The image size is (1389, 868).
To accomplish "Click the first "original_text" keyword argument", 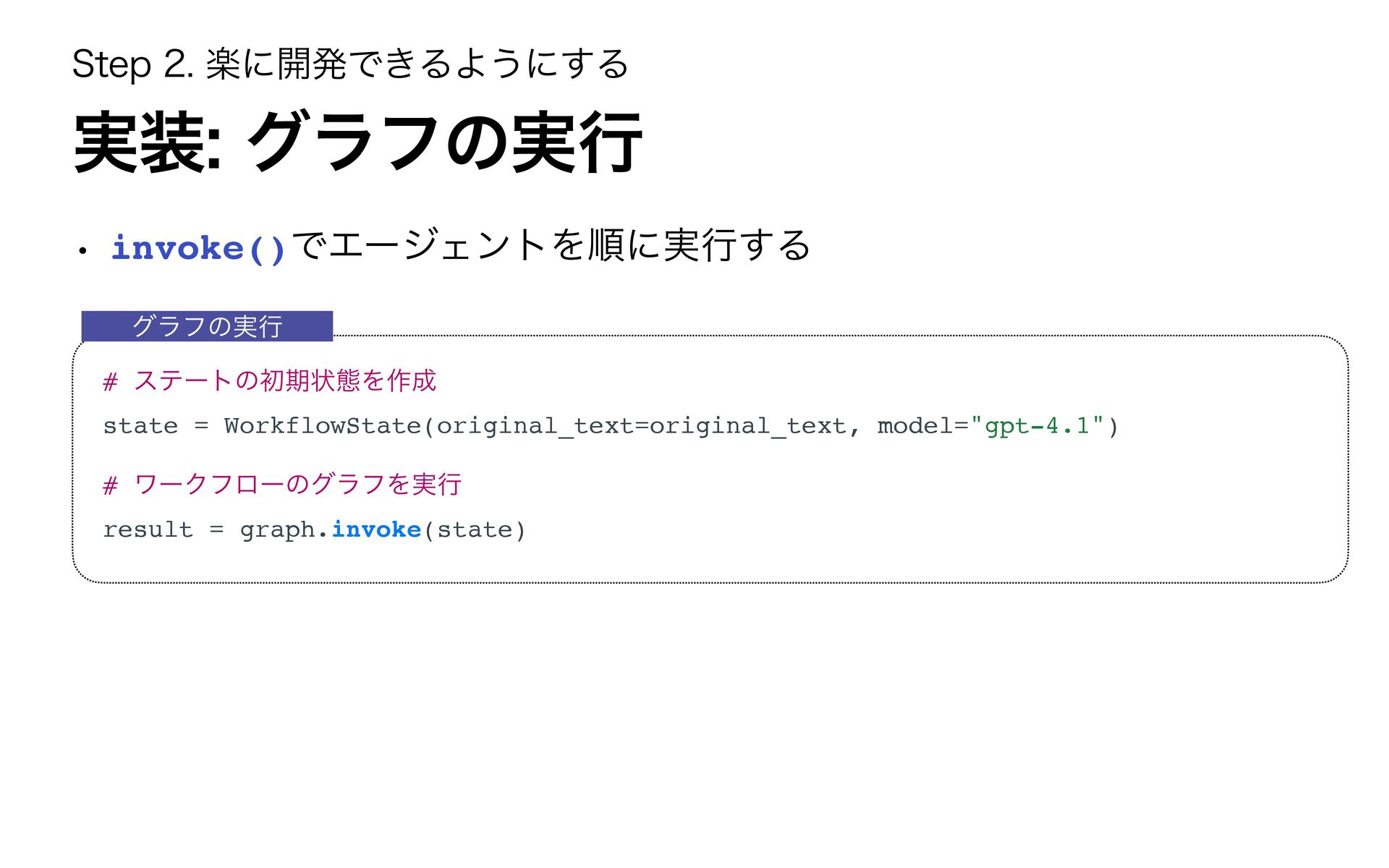I will pyautogui.click(x=534, y=426).
